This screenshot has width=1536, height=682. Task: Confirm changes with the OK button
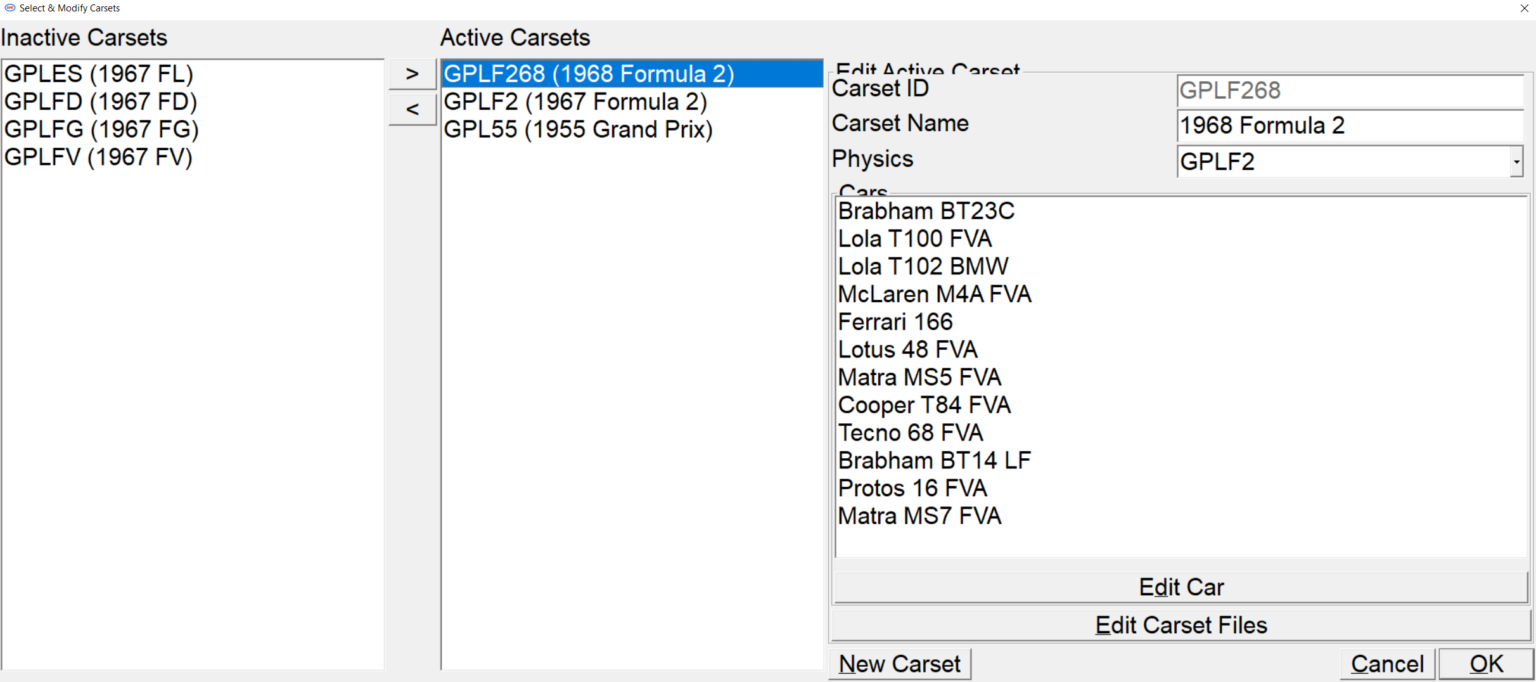pyautogui.click(x=1487, y=663)
